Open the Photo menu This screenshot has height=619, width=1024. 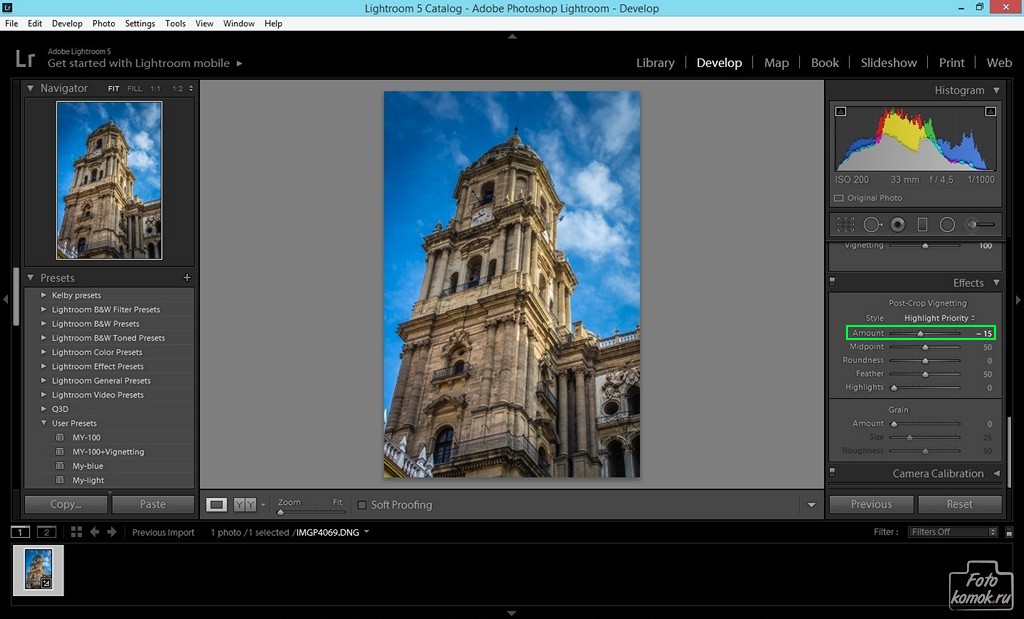103,23
